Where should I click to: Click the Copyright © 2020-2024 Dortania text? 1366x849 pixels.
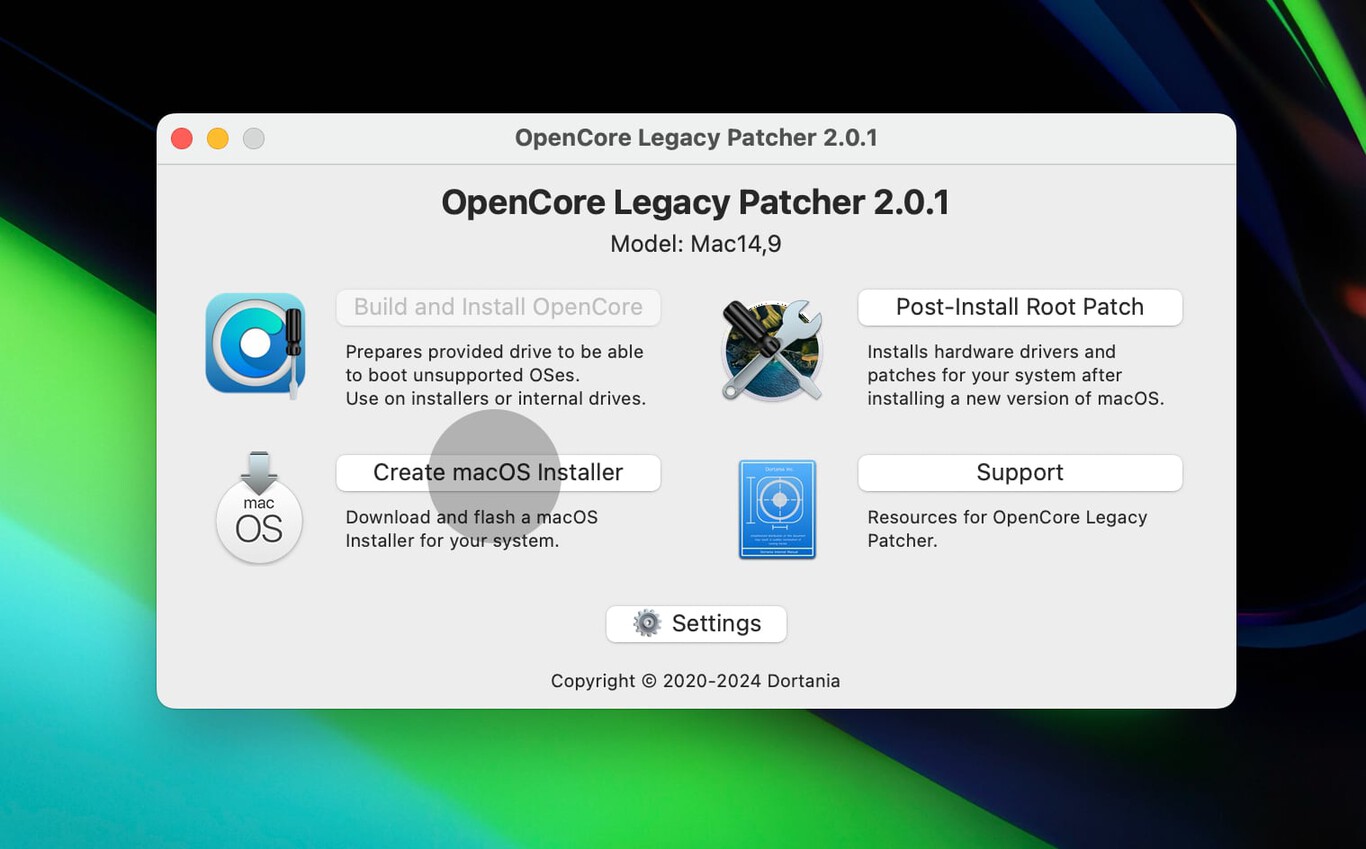tap(695, 681)
